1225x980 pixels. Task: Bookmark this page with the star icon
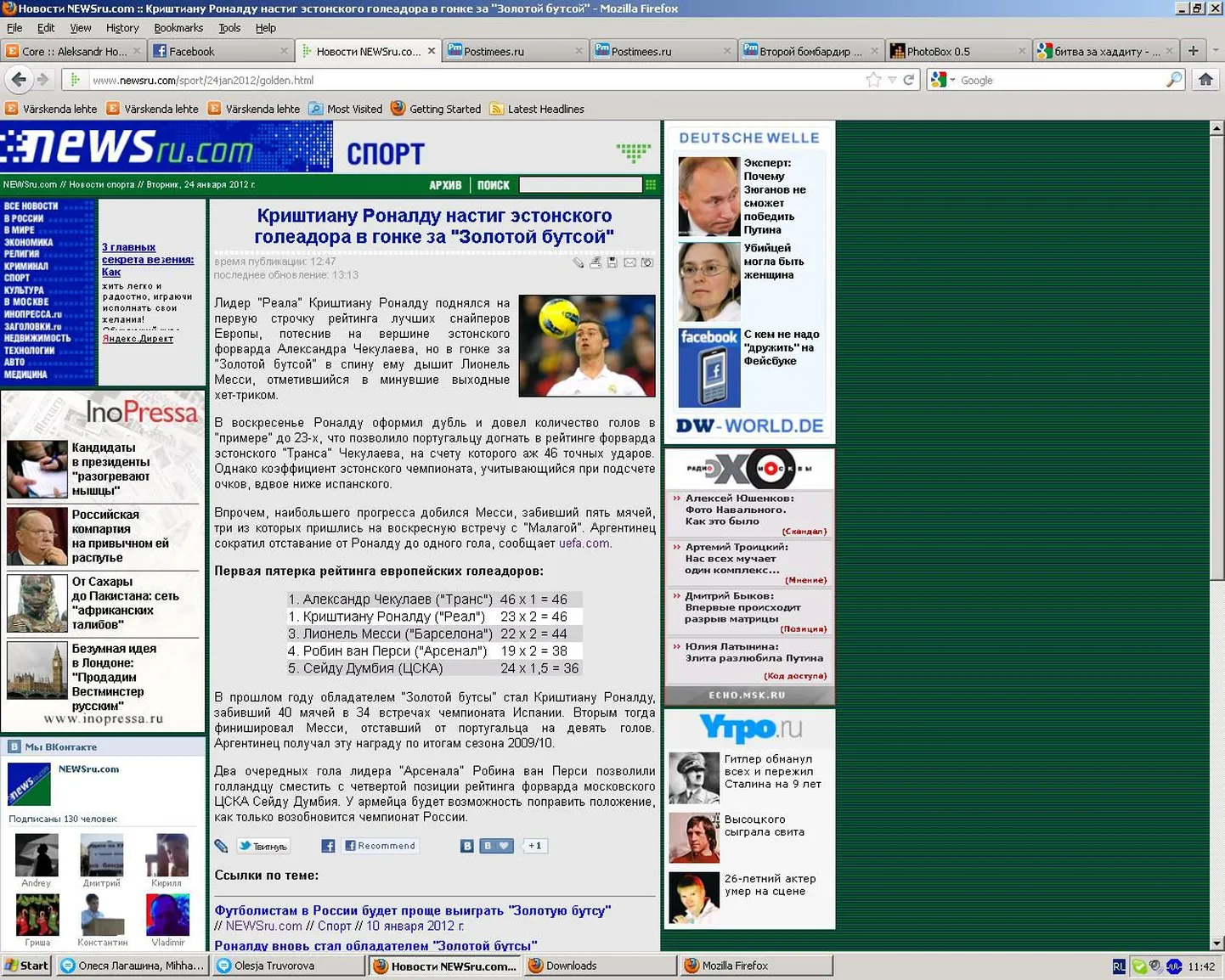(x=873, y=80)
